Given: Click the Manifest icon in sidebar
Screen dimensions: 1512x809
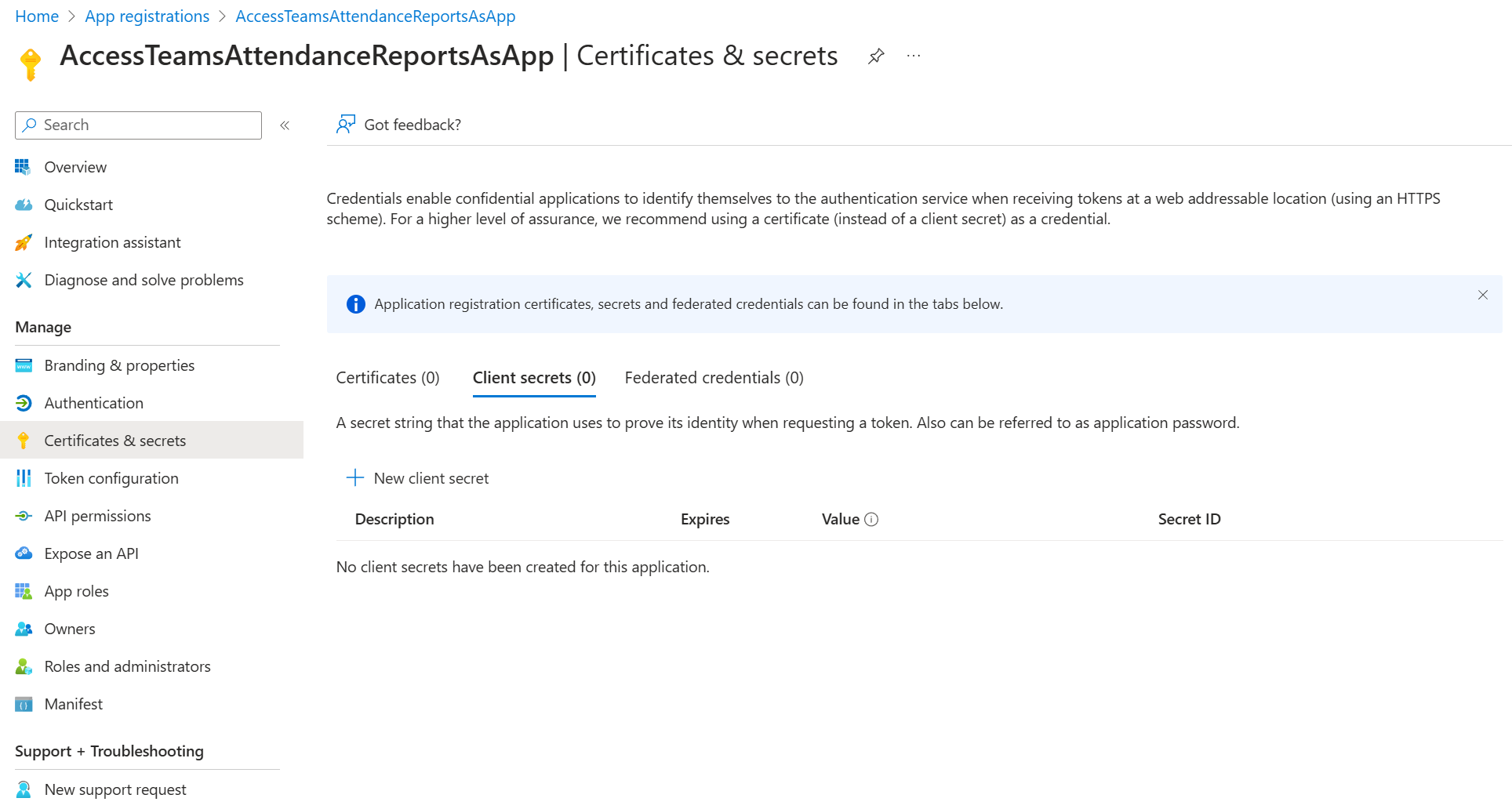Looking at the screenshot, I should [24, 704].
